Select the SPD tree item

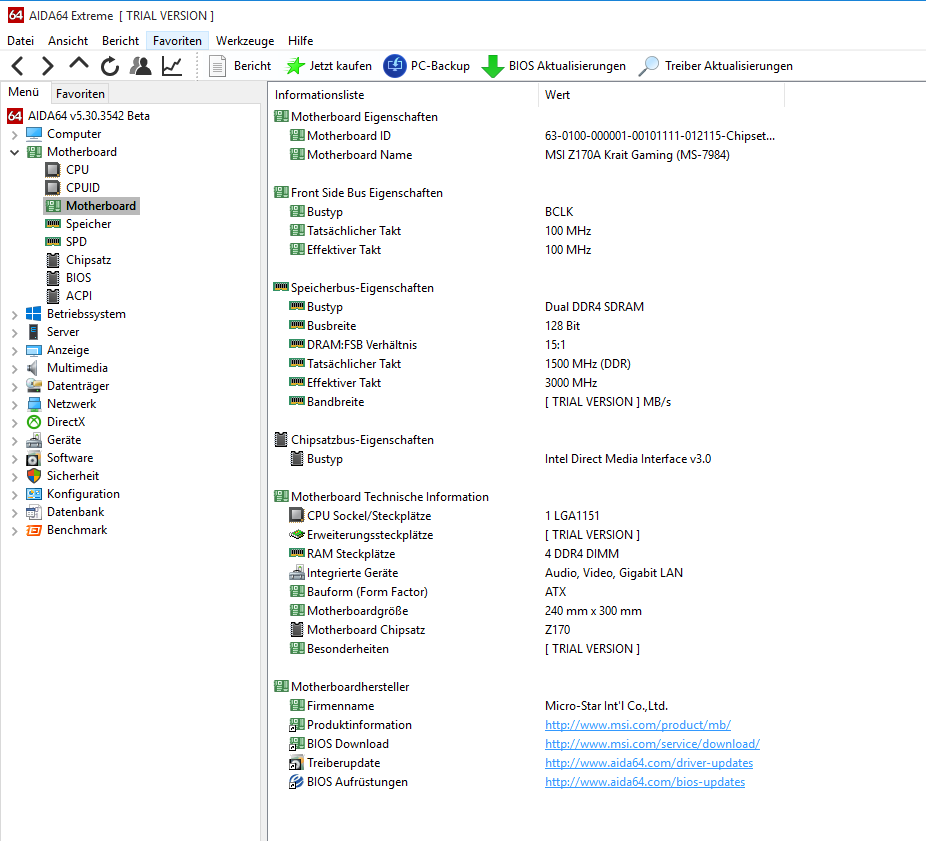point(76,242)
